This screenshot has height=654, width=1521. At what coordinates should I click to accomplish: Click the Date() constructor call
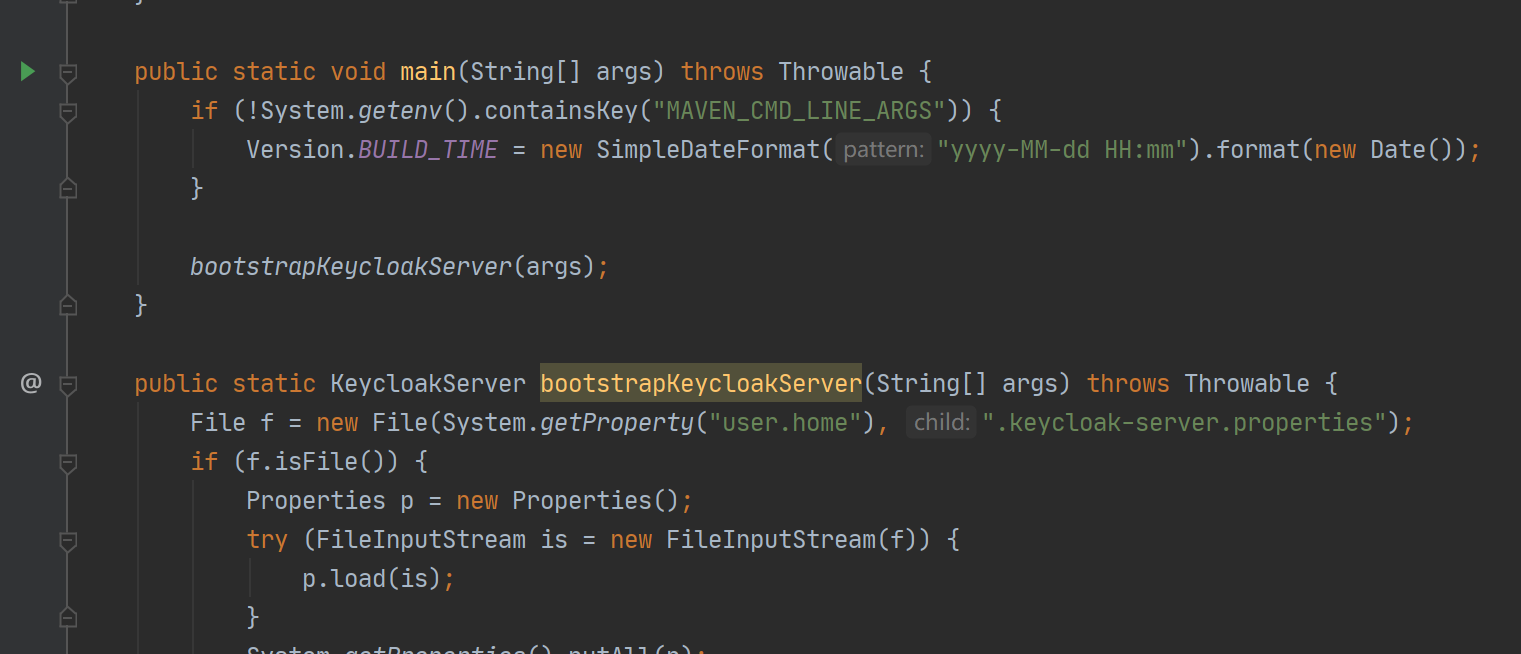1410,149
